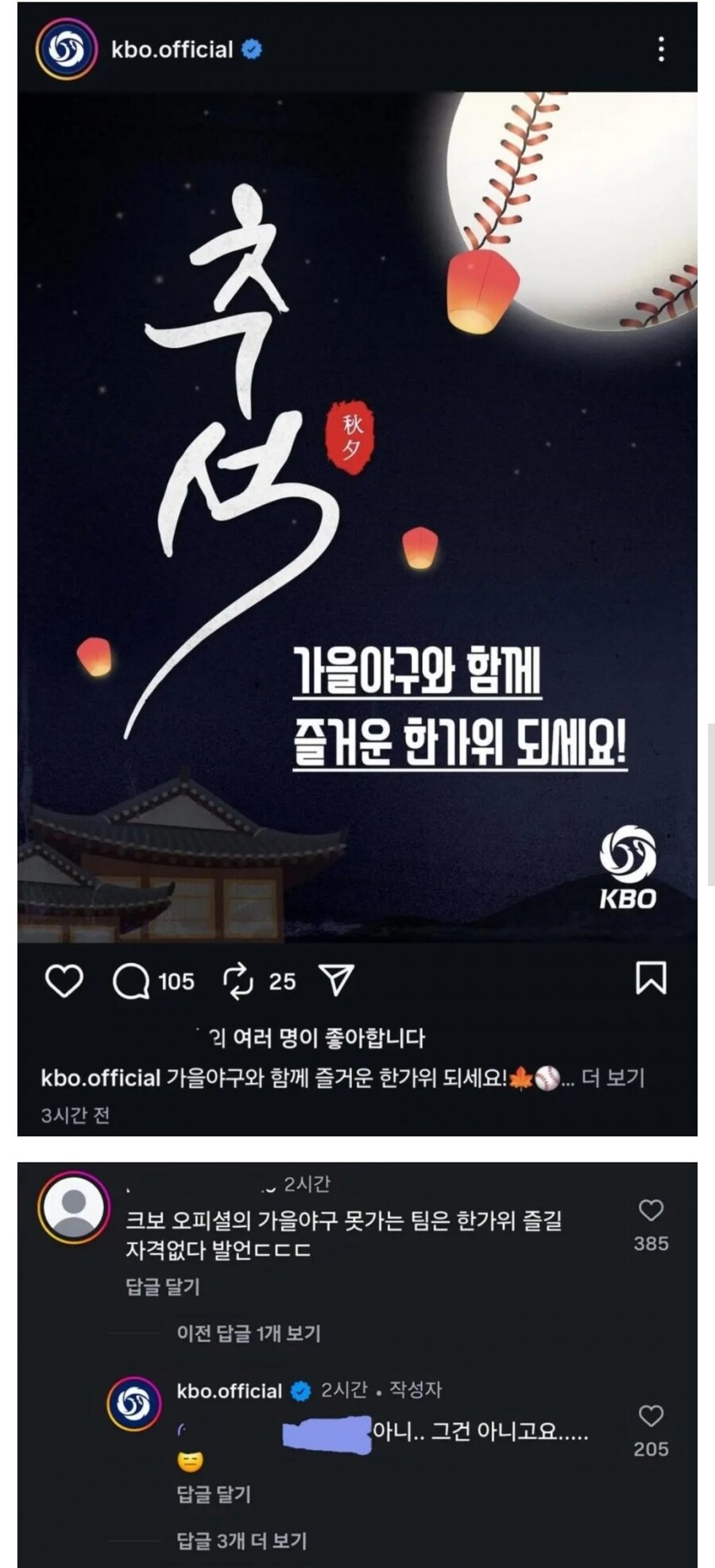Viewport: 715px width, 1568px height.
Task: Like kbo.official reply with 205 likes
Action: 651,1415
